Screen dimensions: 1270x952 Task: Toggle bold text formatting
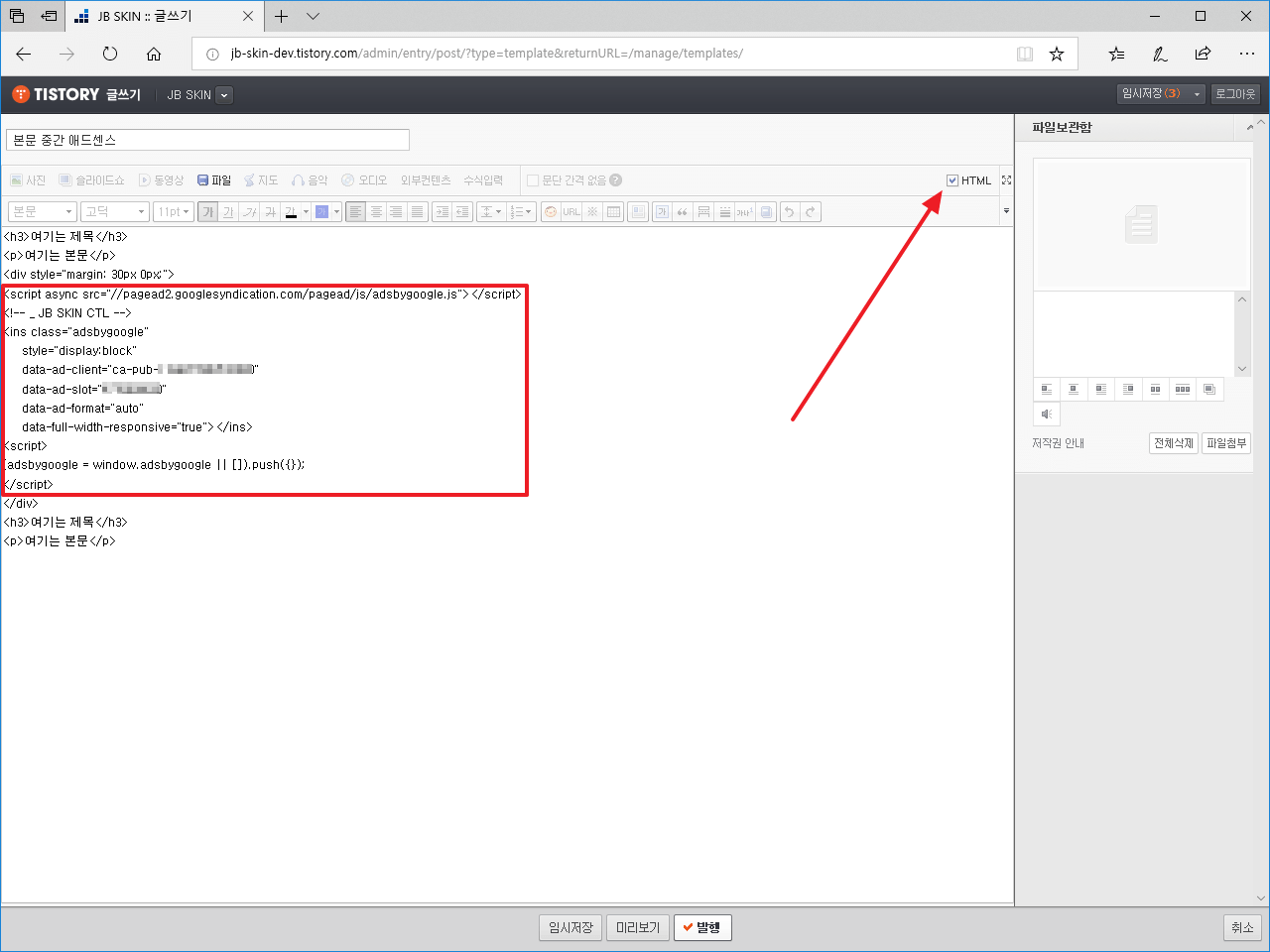(x=207, y=211)
